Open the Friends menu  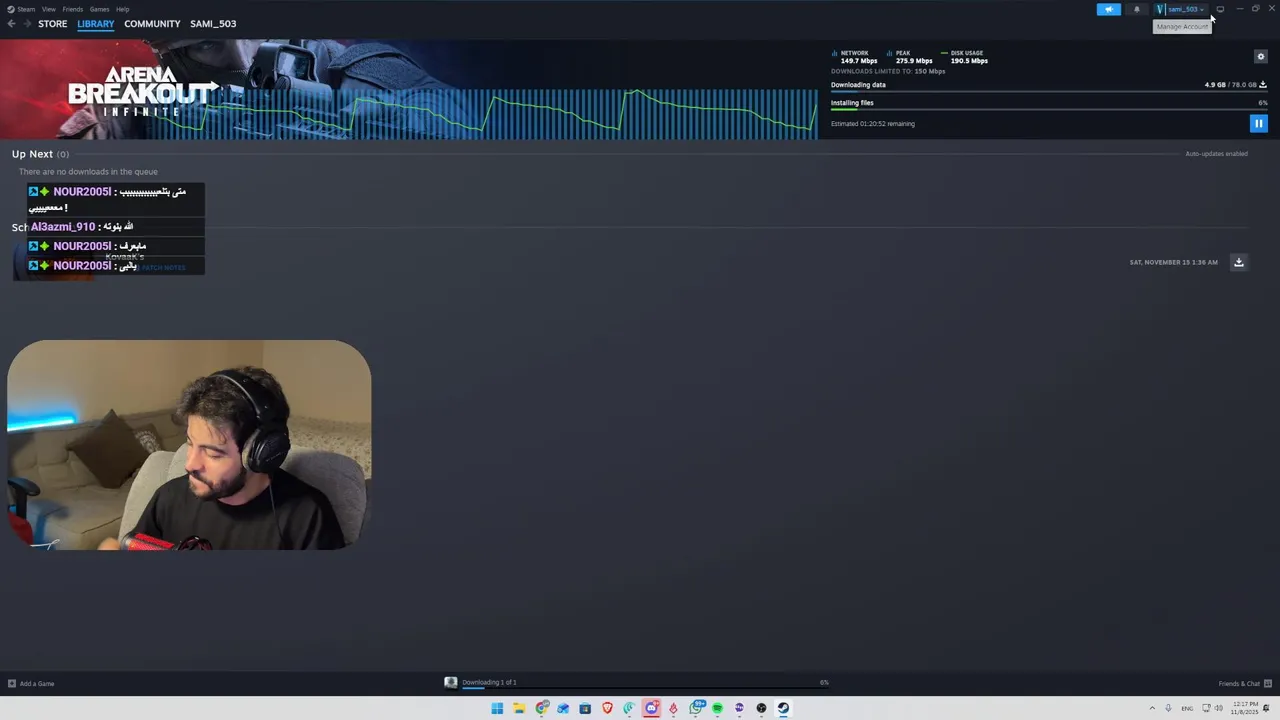pyautogui.click(x=73, y=9)
